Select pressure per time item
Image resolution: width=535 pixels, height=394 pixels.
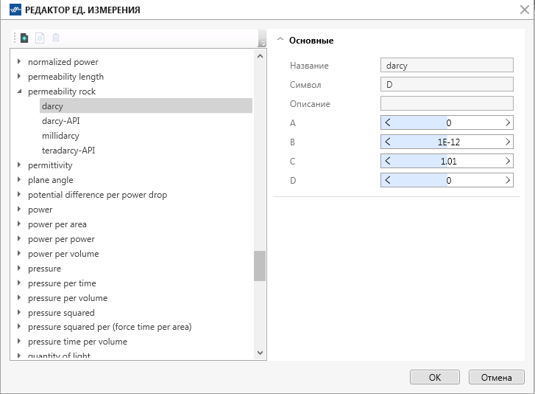[x=62, y=283]
